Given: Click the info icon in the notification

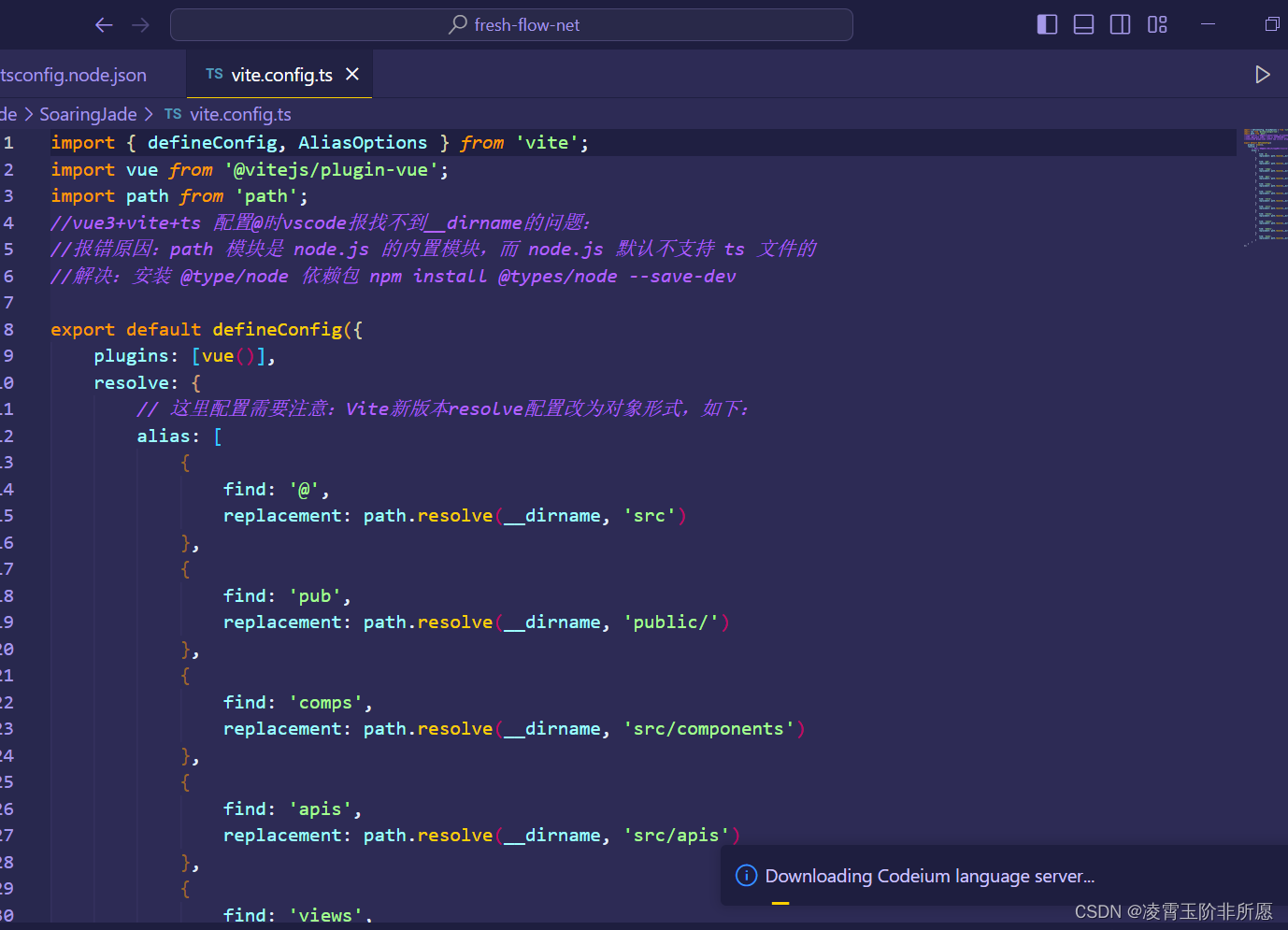Looking at the screenshot, I should [x=746, y=876].
